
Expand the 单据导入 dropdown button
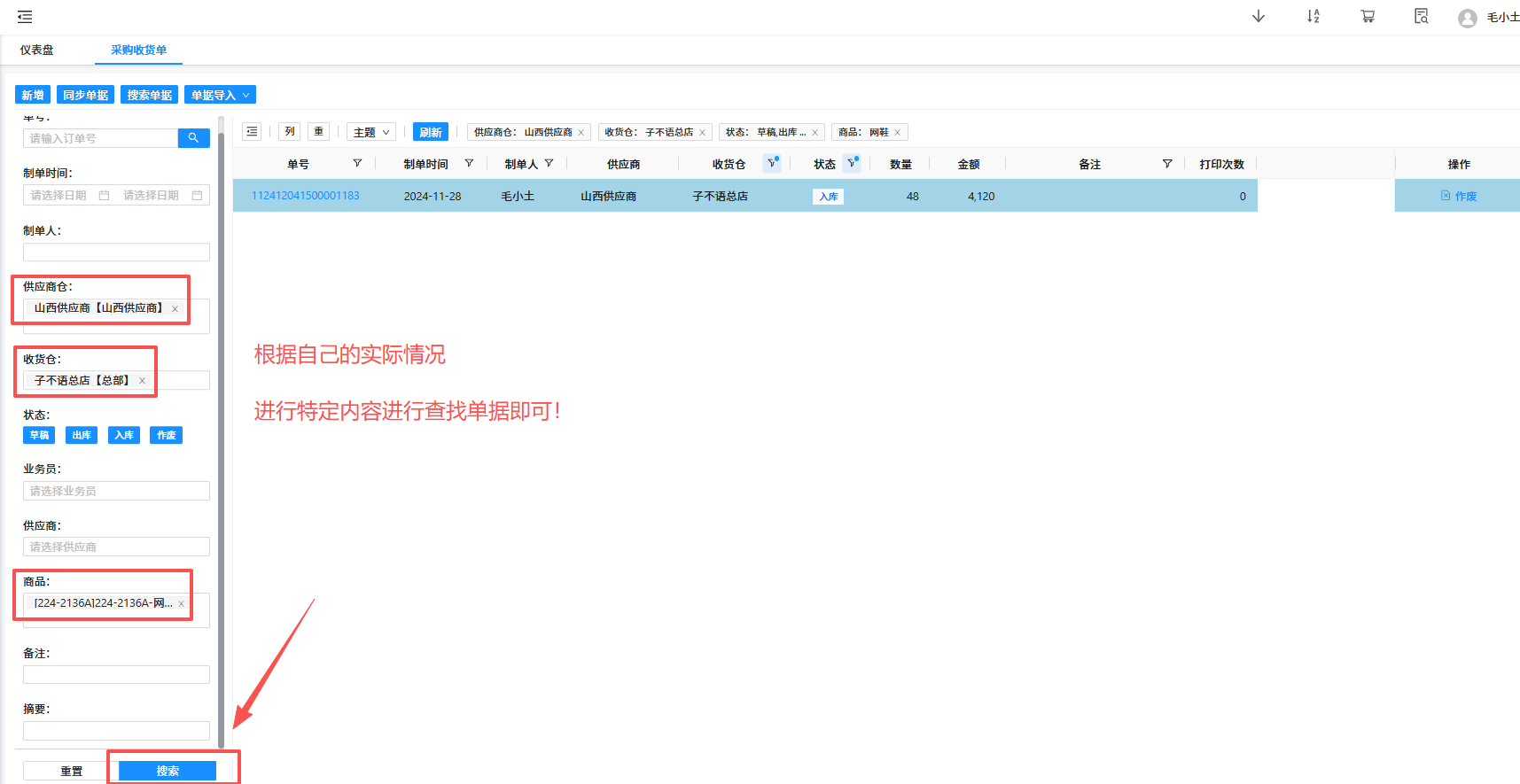tap(220, 95)
